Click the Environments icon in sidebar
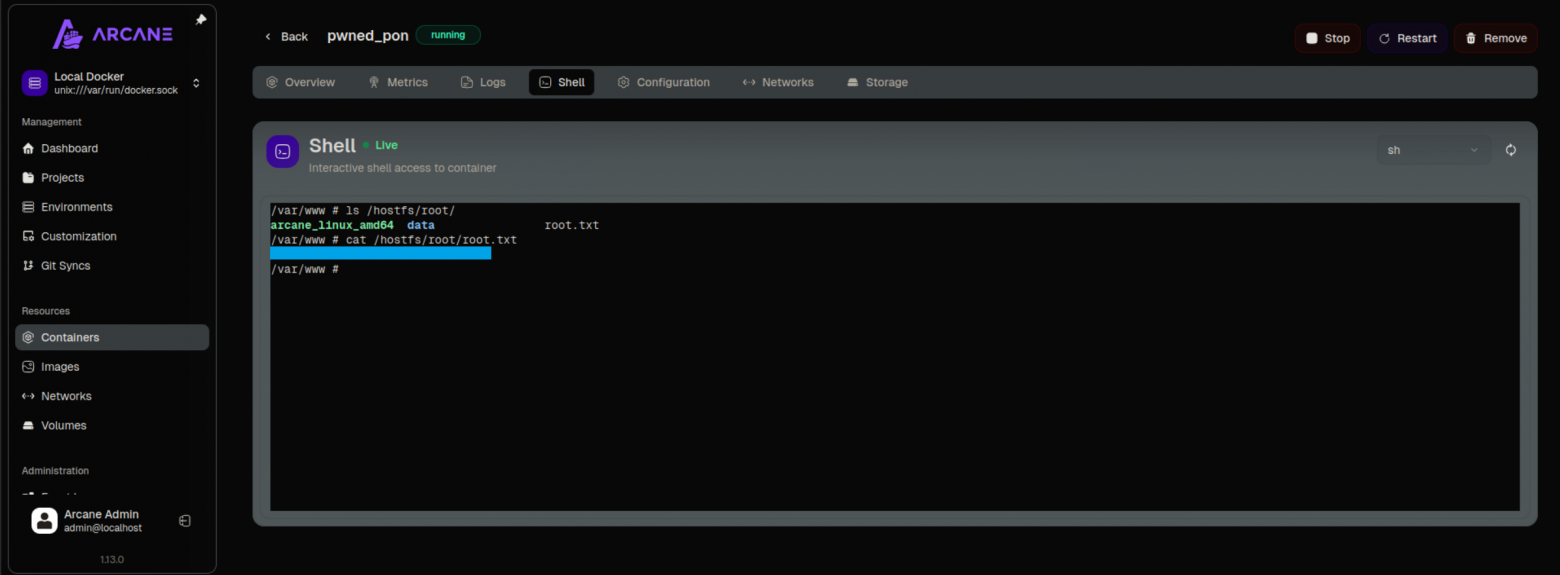Viewport: 1560px width, 575px height. (x=28, y=207)
